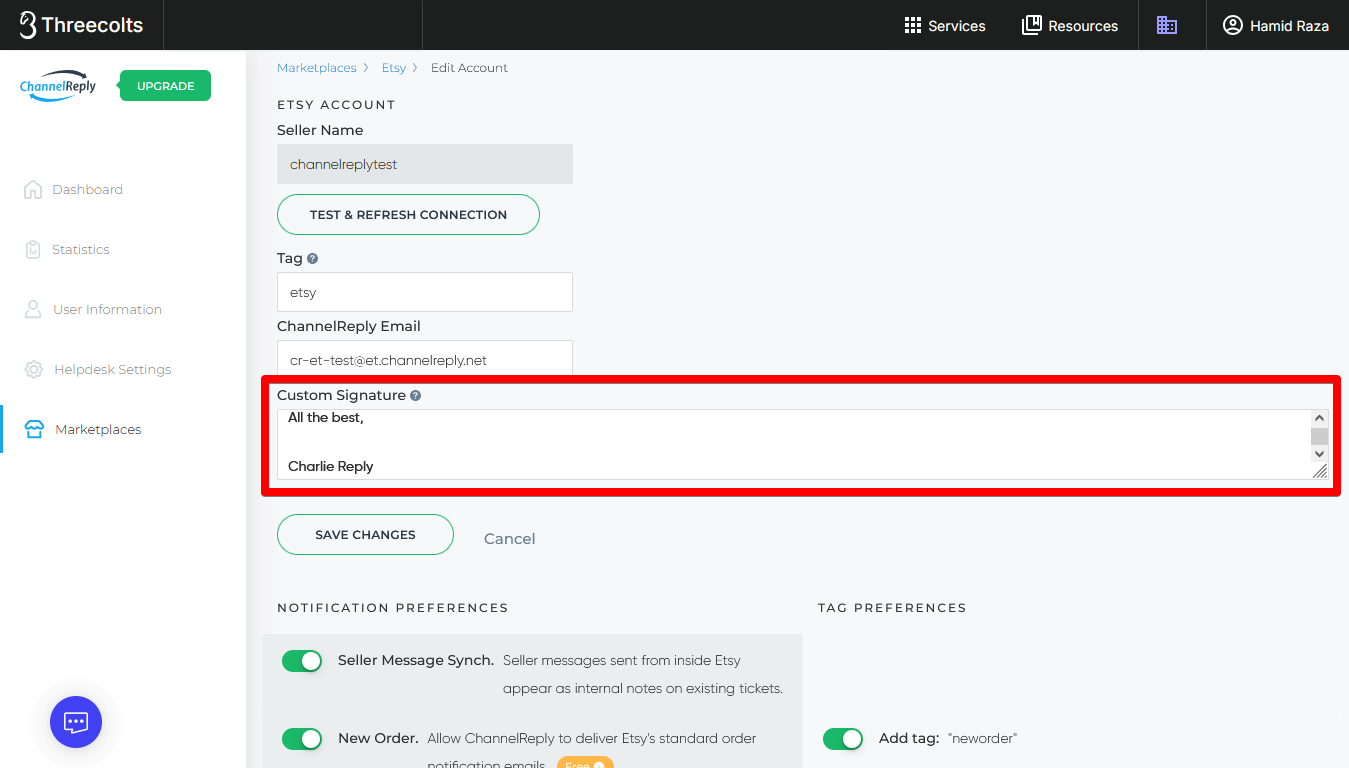Toggle Add tag neworder switch
The width and height of the screenshot is (1349, 768).
pyautogui.click(x=843, y=739)
